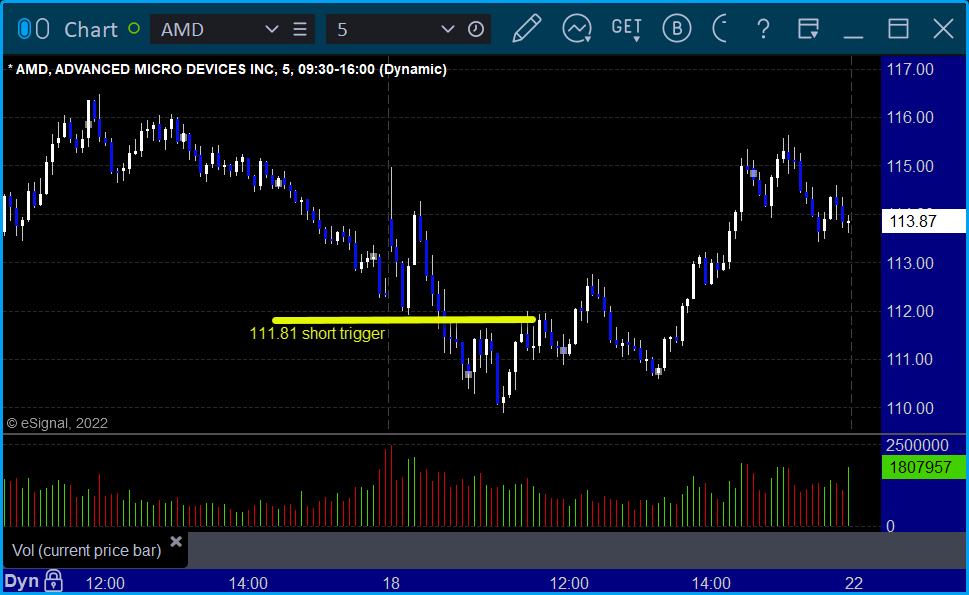Open the GET tools dropdown
969x595 pixels.
tap(627, 29)
